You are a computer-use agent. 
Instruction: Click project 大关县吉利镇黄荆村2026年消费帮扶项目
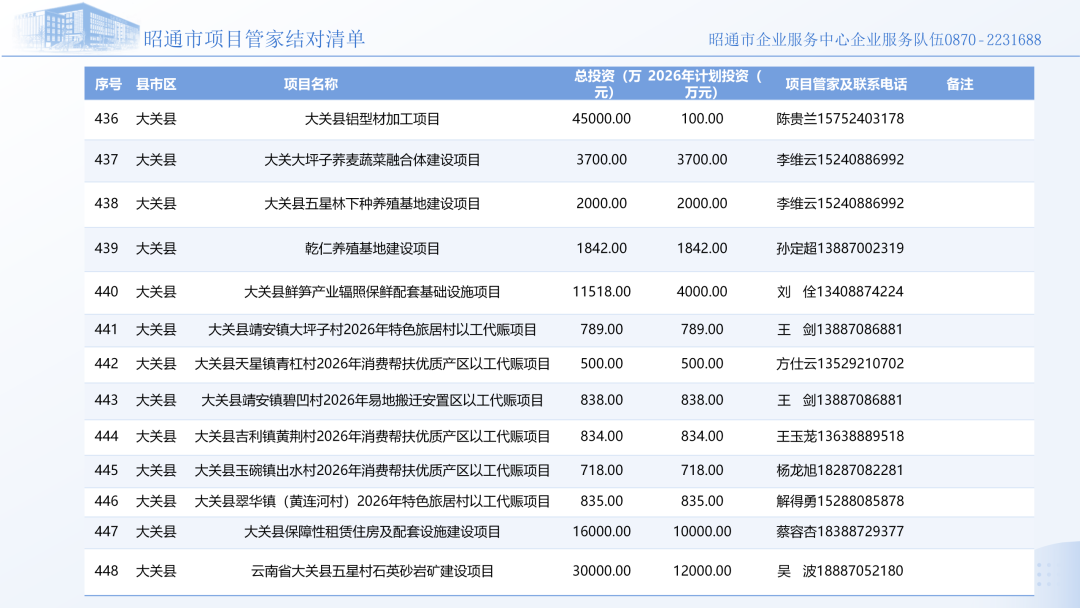click(x=372, y=437)
